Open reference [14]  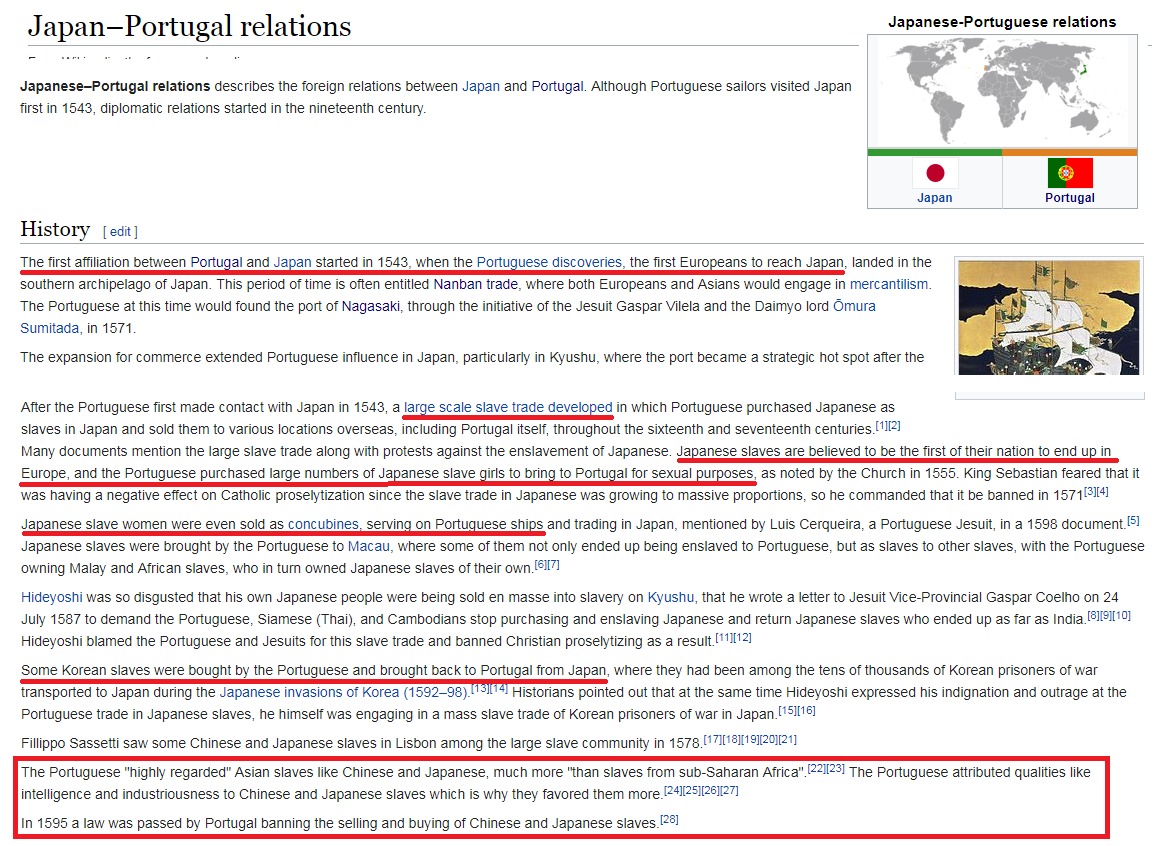[x=499, y=688]
